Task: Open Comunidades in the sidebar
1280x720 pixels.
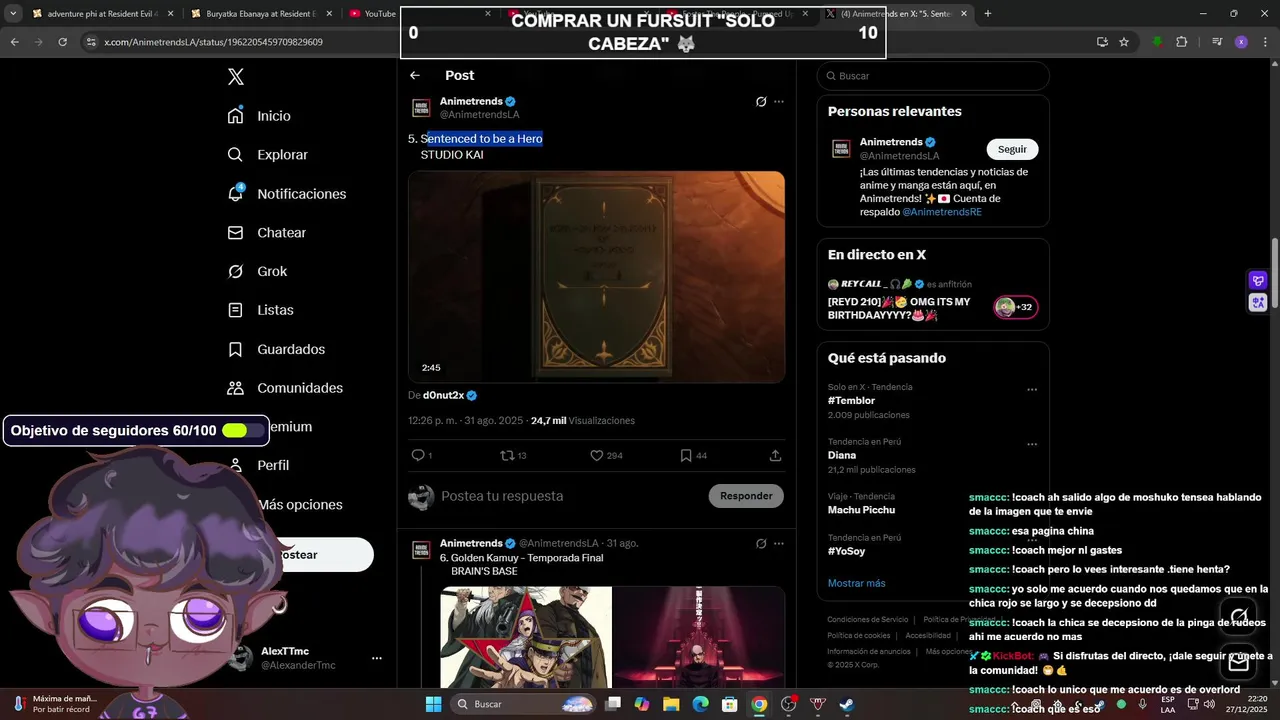Action: (x=286, y=388)
